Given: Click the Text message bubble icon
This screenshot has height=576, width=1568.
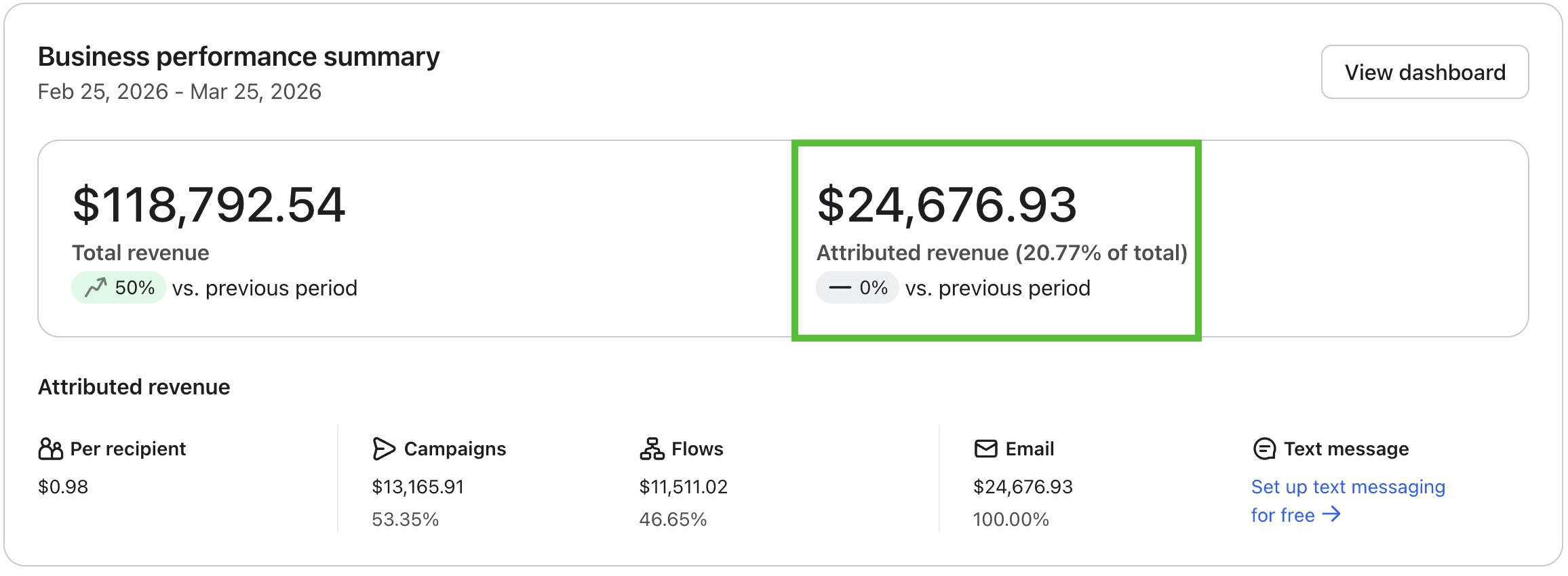Looking at the screenshot, I should pos(1264,449).
